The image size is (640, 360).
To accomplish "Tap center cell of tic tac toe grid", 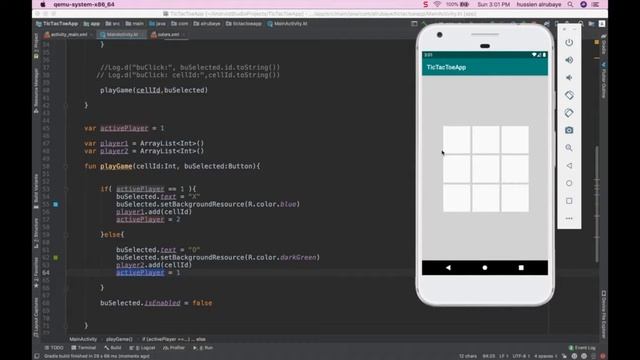I will tap(485, 169).
